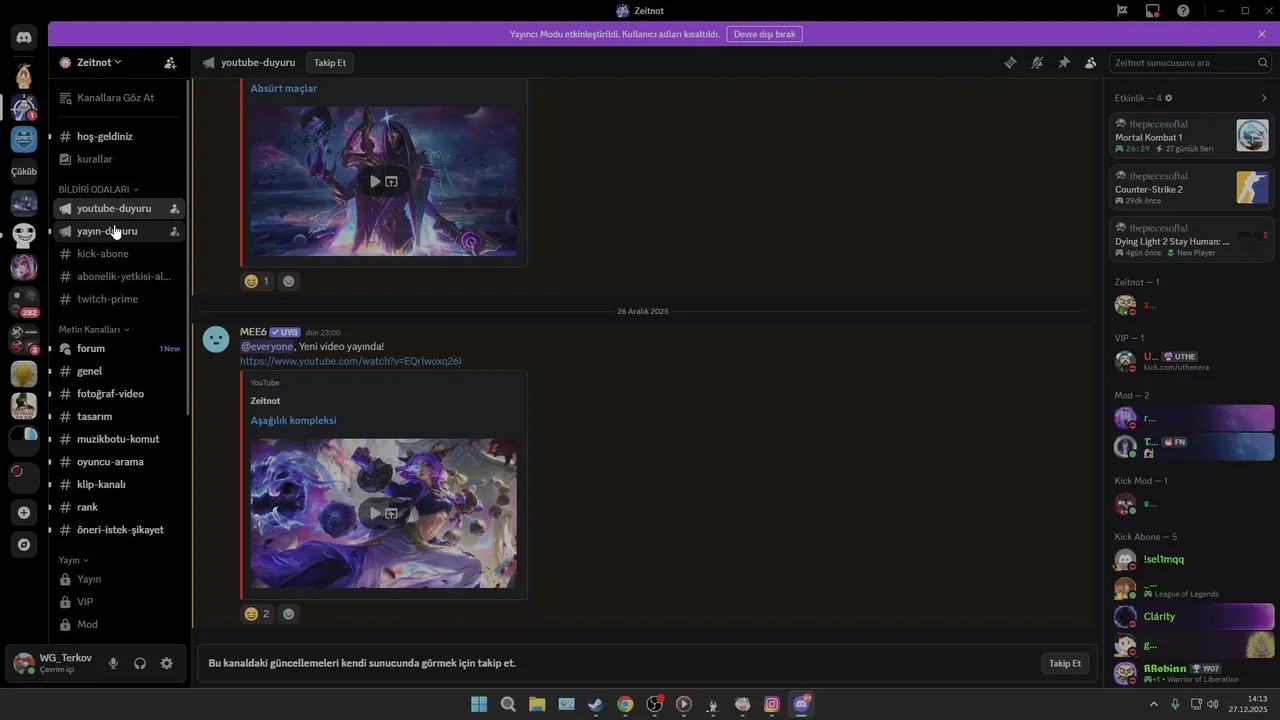Collapse Metin Kanalları category
Image resolution: width=1280 pixels, height=720 pixels.
click(x=94, y=329)
